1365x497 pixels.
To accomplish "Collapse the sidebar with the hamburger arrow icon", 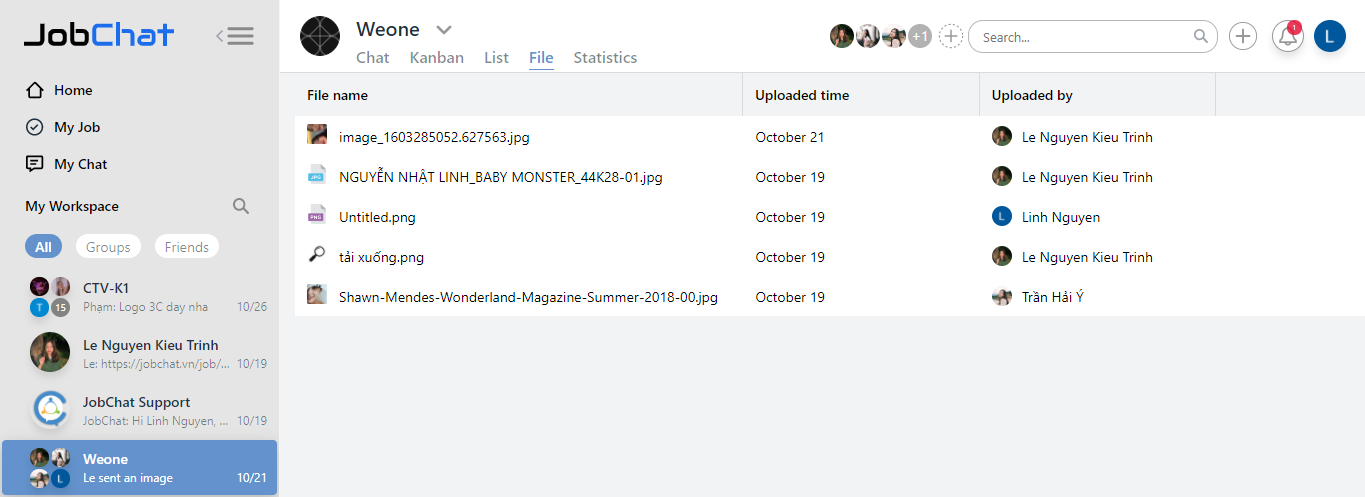I will tap(236, 37).
